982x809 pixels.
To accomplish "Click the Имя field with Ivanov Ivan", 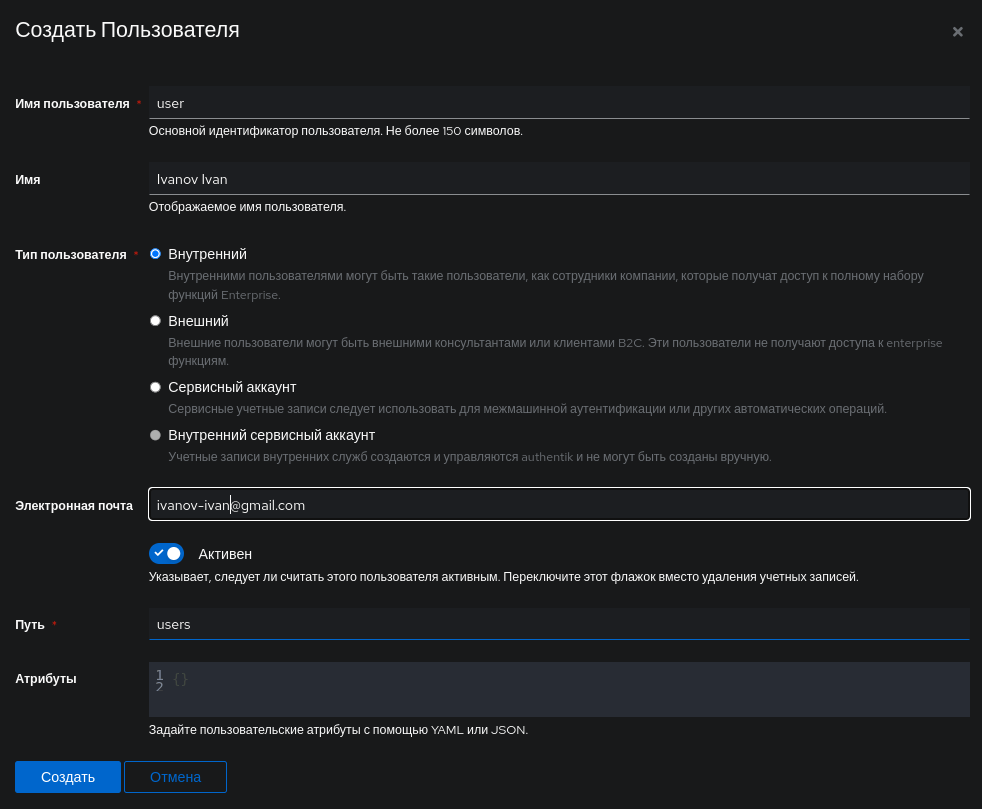I will [x=559, y=178].
